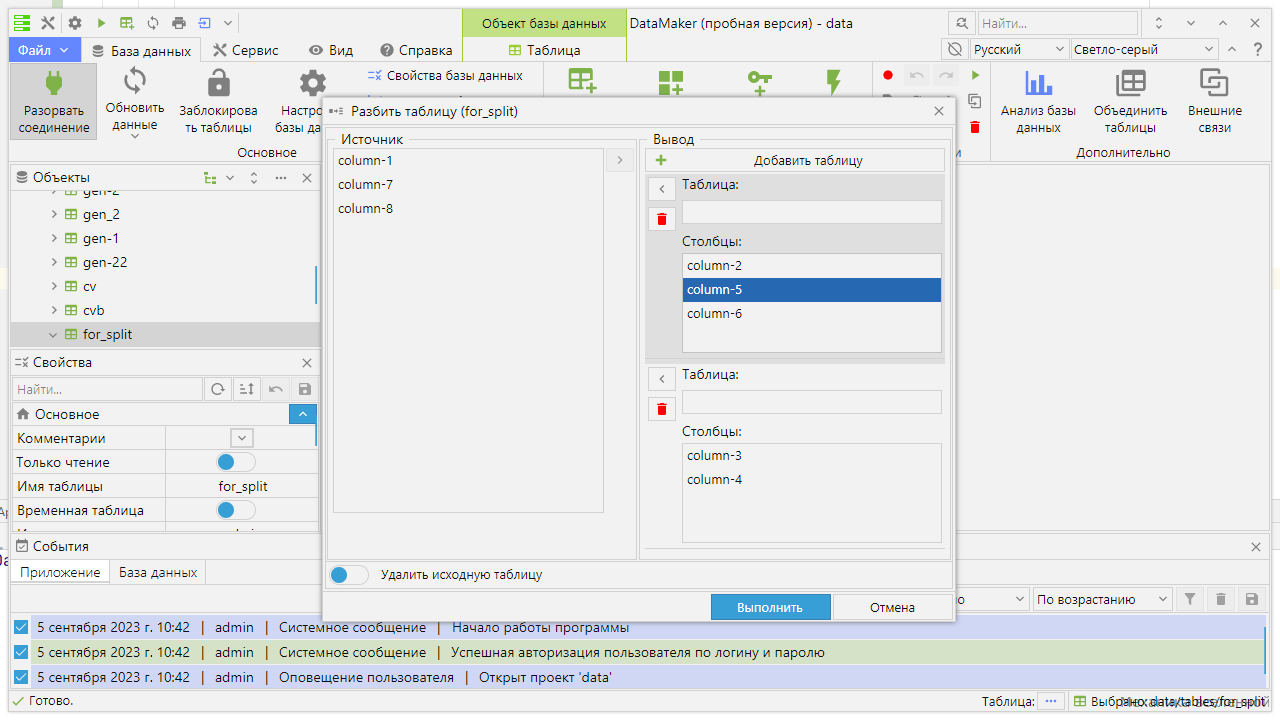Toggle the Только чтение switch
The image size is (1280, 720).
(236, 462)
